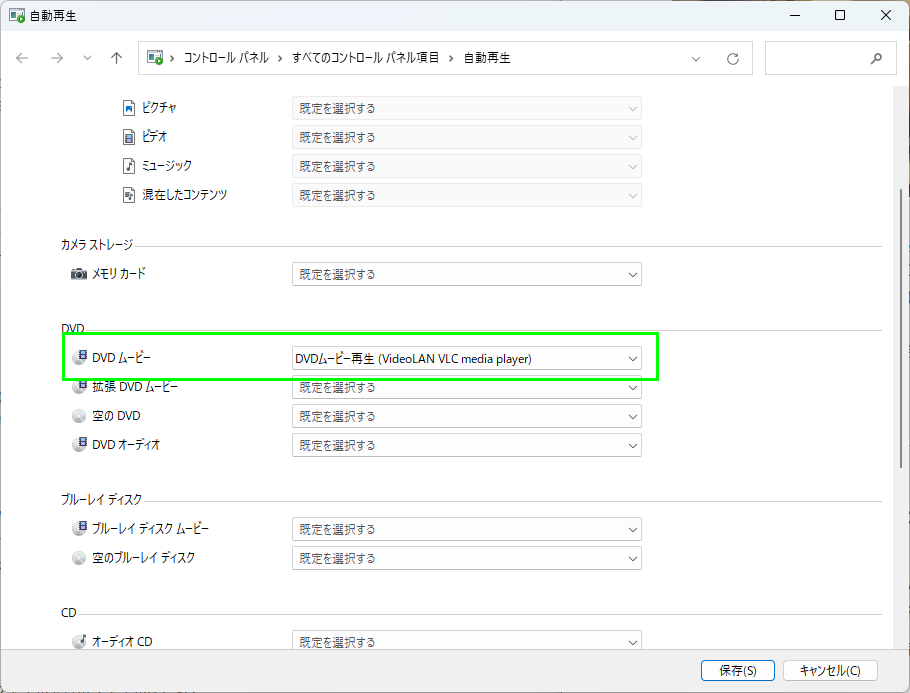Click the AutoPlay icon in address bar
Screen dimensions: 910x693
tap(155, 57)
